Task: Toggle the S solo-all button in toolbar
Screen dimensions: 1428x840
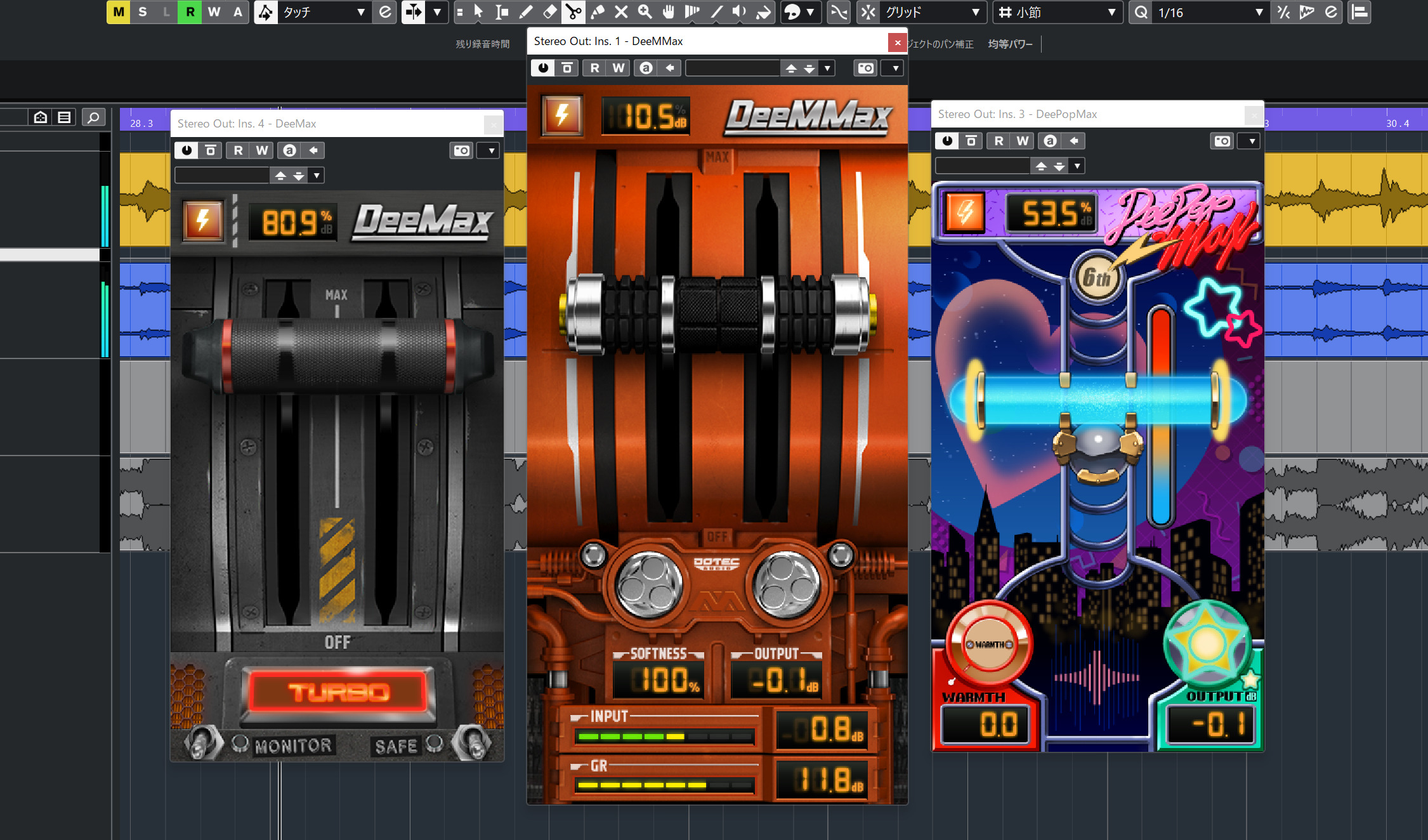Action: pos(142,12)
